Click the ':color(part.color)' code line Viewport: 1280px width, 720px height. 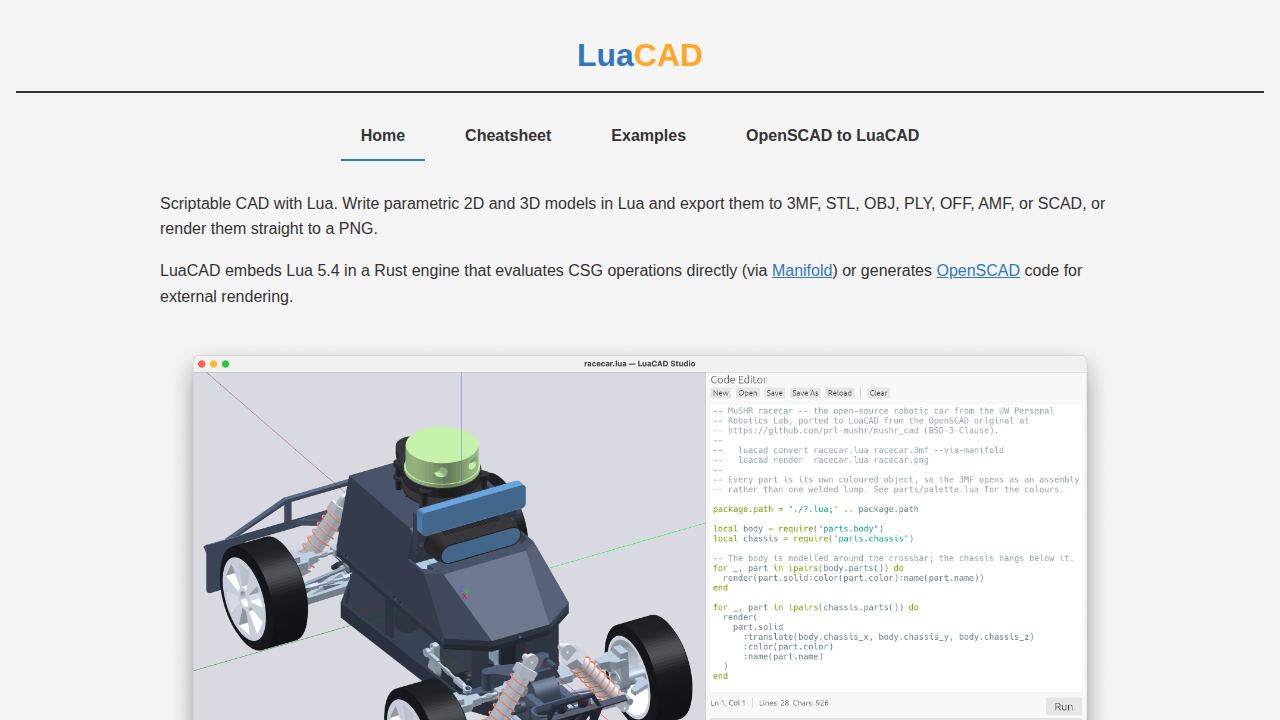pos(788,647)
